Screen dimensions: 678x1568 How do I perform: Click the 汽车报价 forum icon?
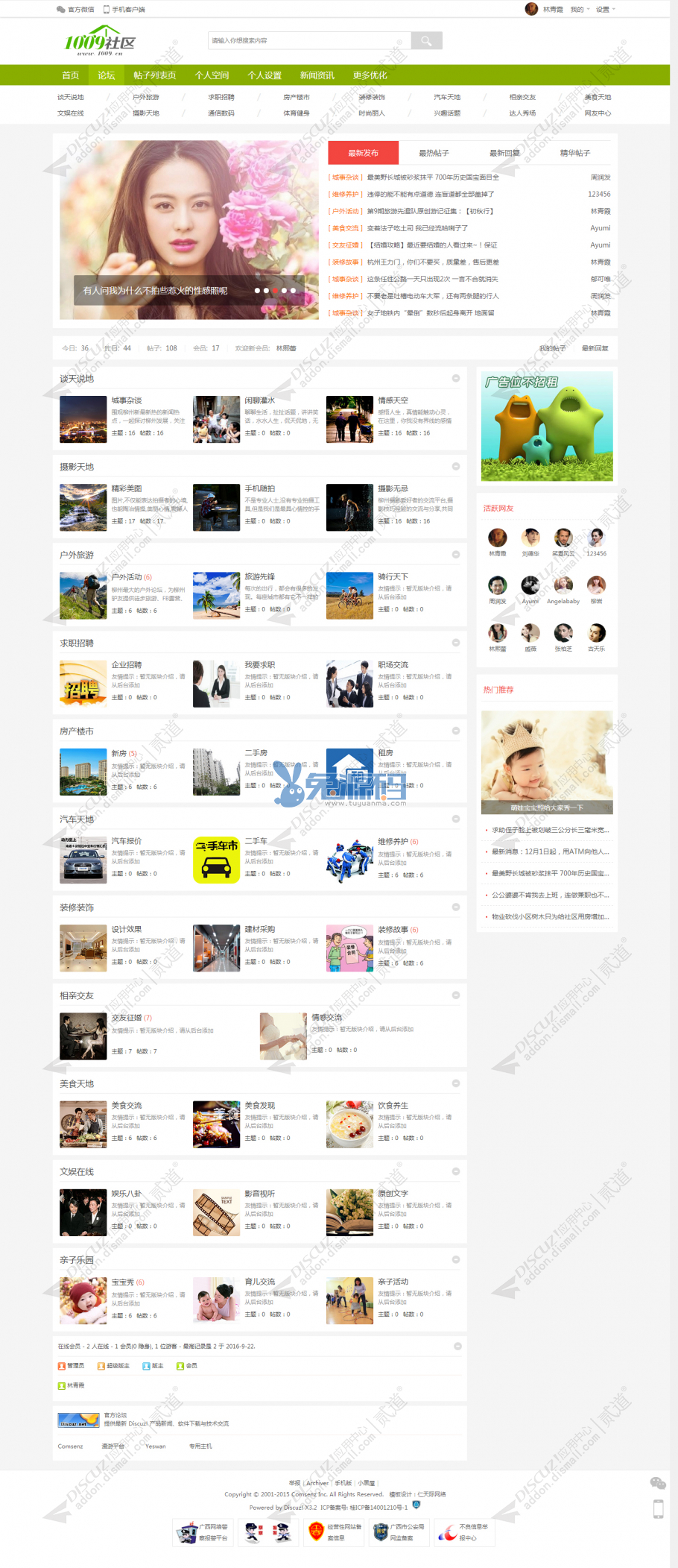pyautogui.click(x=83, y=860)
